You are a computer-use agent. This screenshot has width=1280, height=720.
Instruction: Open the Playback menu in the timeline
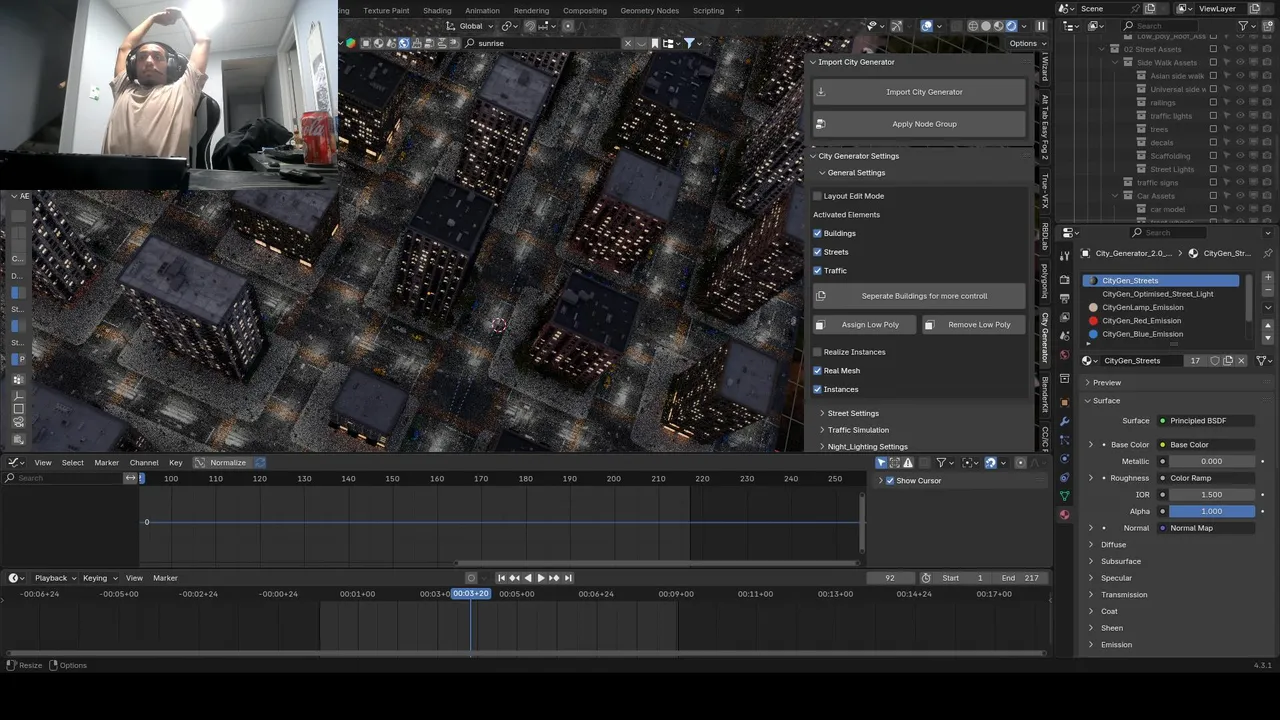51,578
